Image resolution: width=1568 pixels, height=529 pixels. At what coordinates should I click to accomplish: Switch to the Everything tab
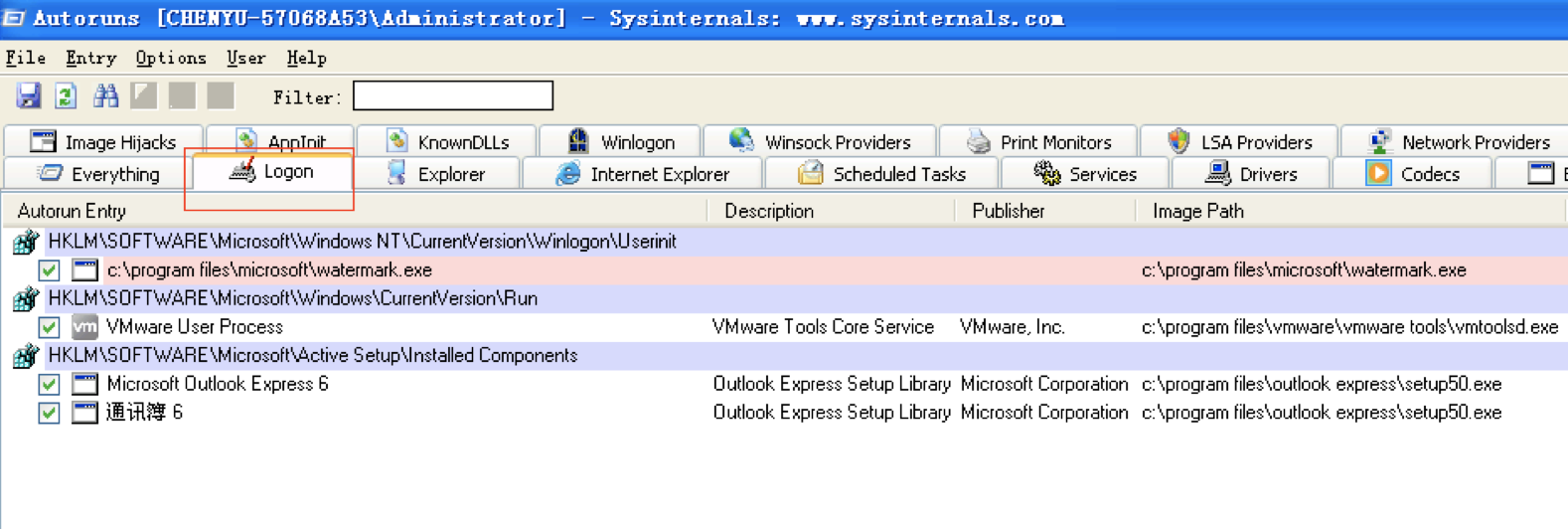(97, 174)
